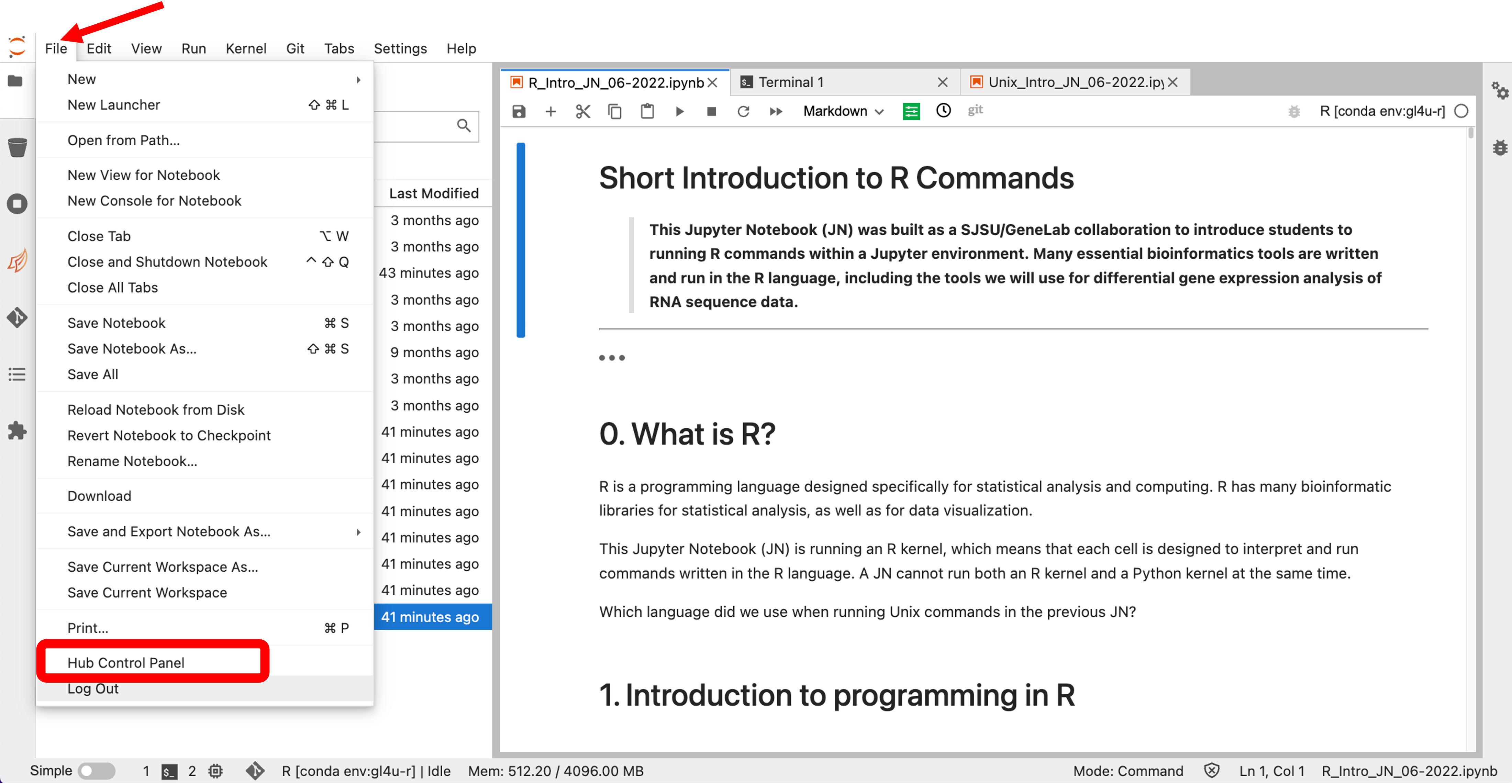Expand the collapsed cells ellipsis

[612, 357]
